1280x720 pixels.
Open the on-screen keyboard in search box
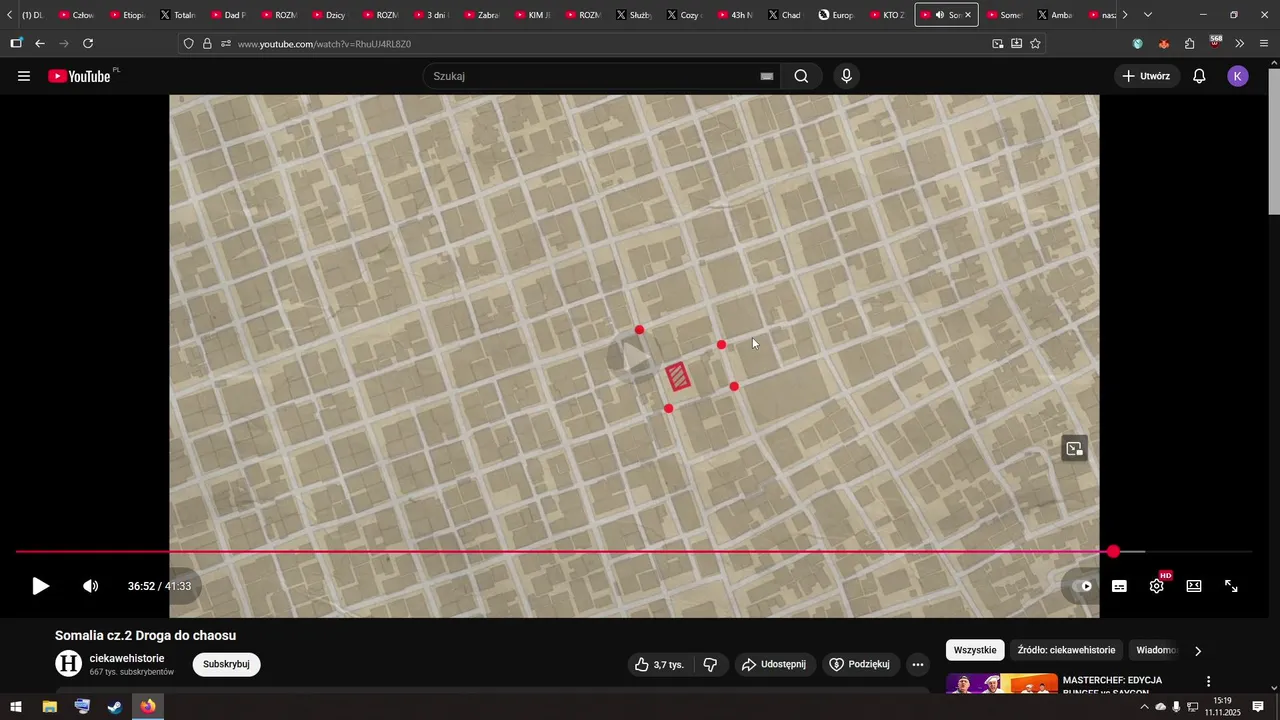point(767,76)
